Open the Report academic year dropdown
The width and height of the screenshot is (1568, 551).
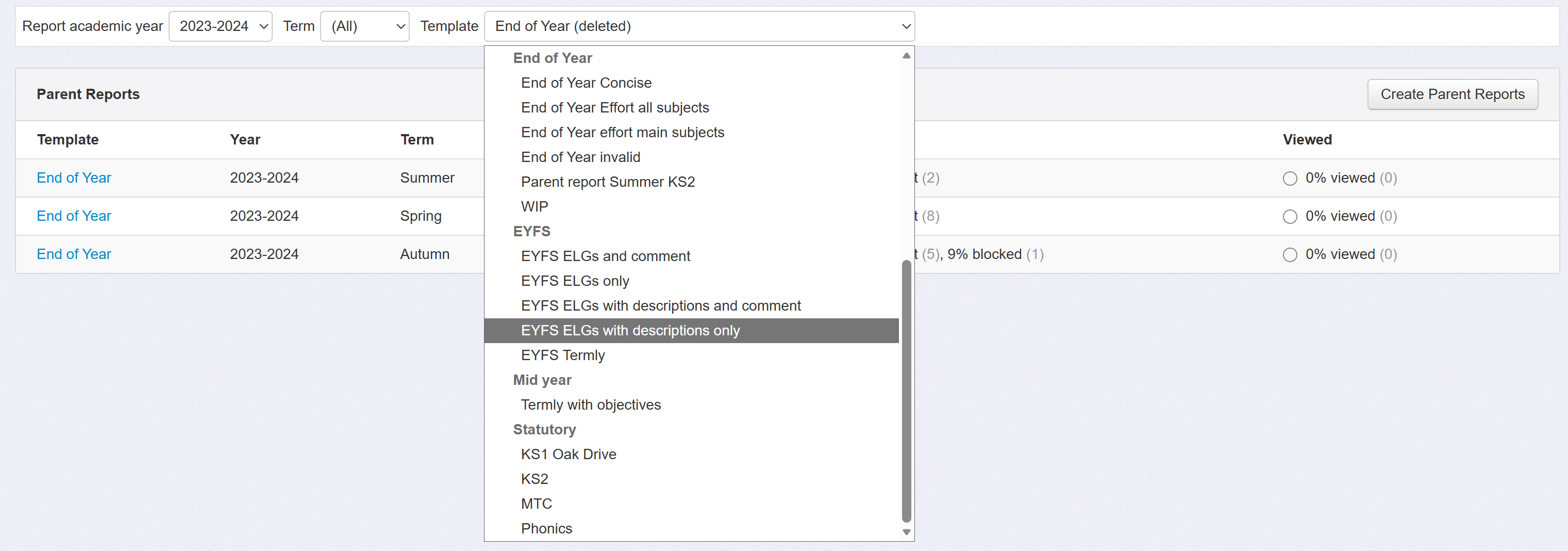coord(220,26)
